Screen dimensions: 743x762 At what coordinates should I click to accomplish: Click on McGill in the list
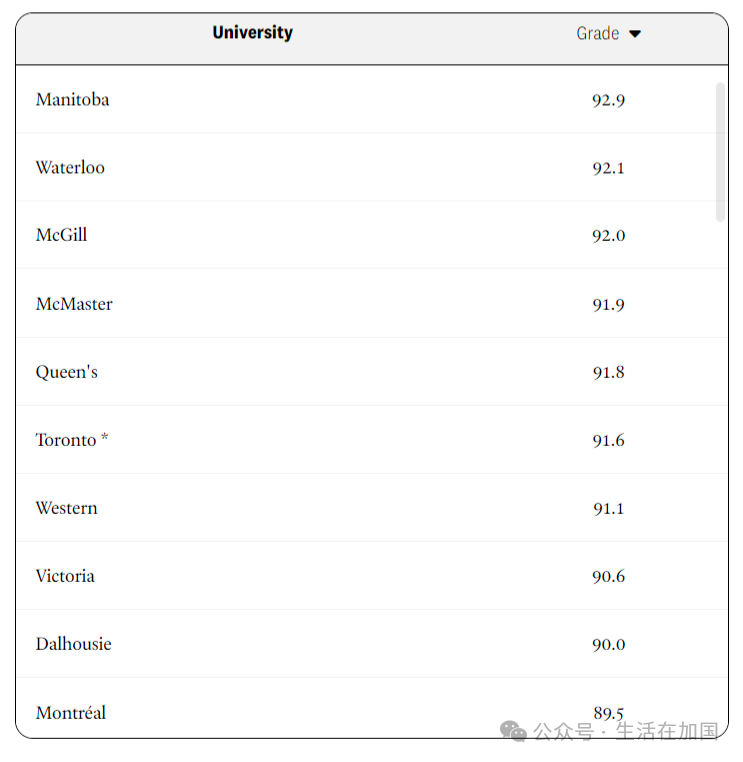(x=62, y=235)
